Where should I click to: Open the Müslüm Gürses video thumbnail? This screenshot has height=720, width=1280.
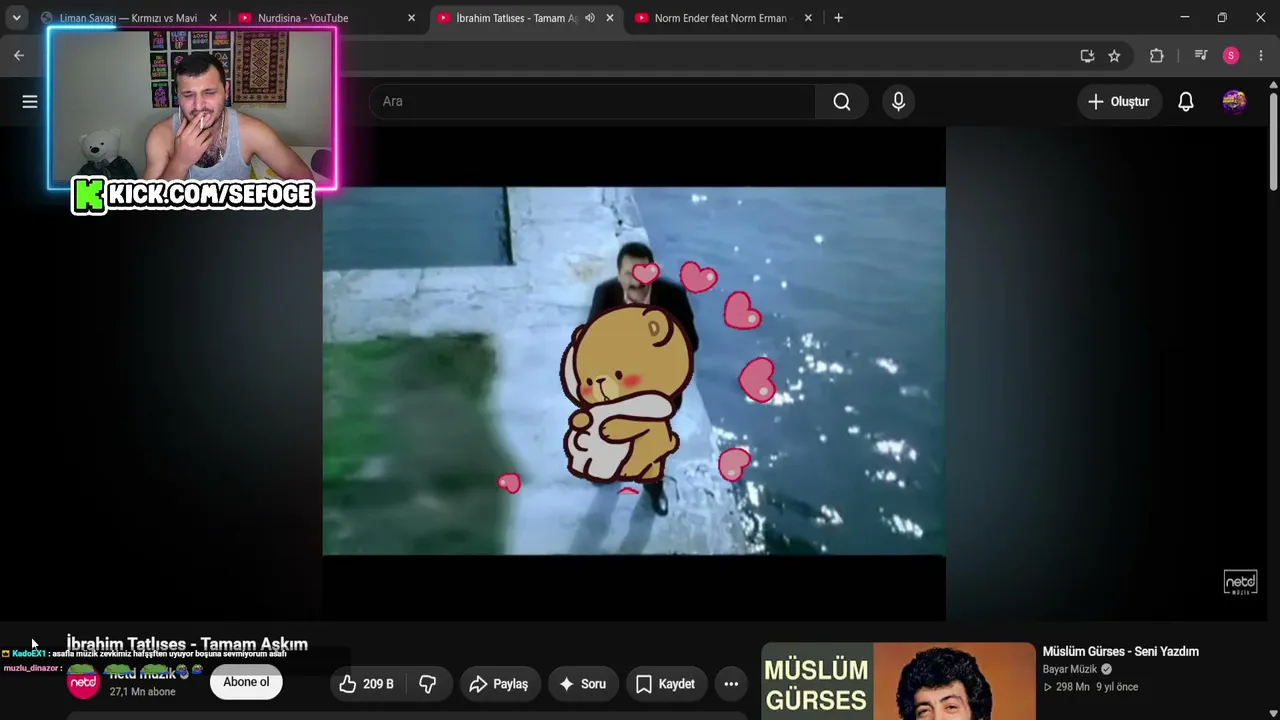click(x=898, y=681)
